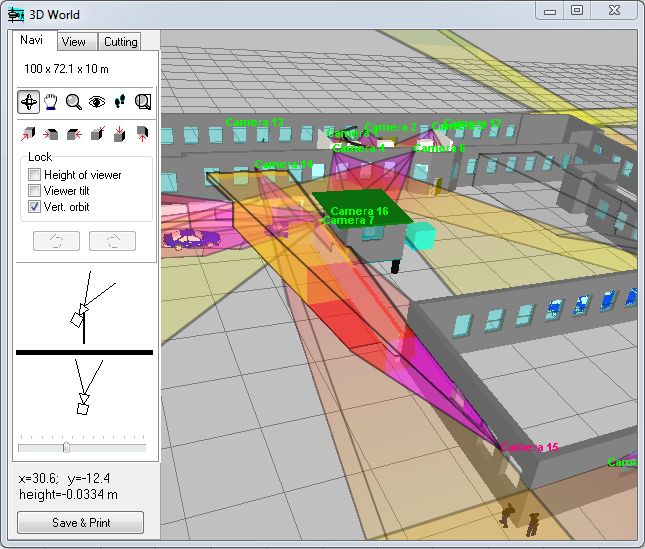Activate the hand pan tool
The height and width of the screenshot is (549, 645).
click(51, 101)
